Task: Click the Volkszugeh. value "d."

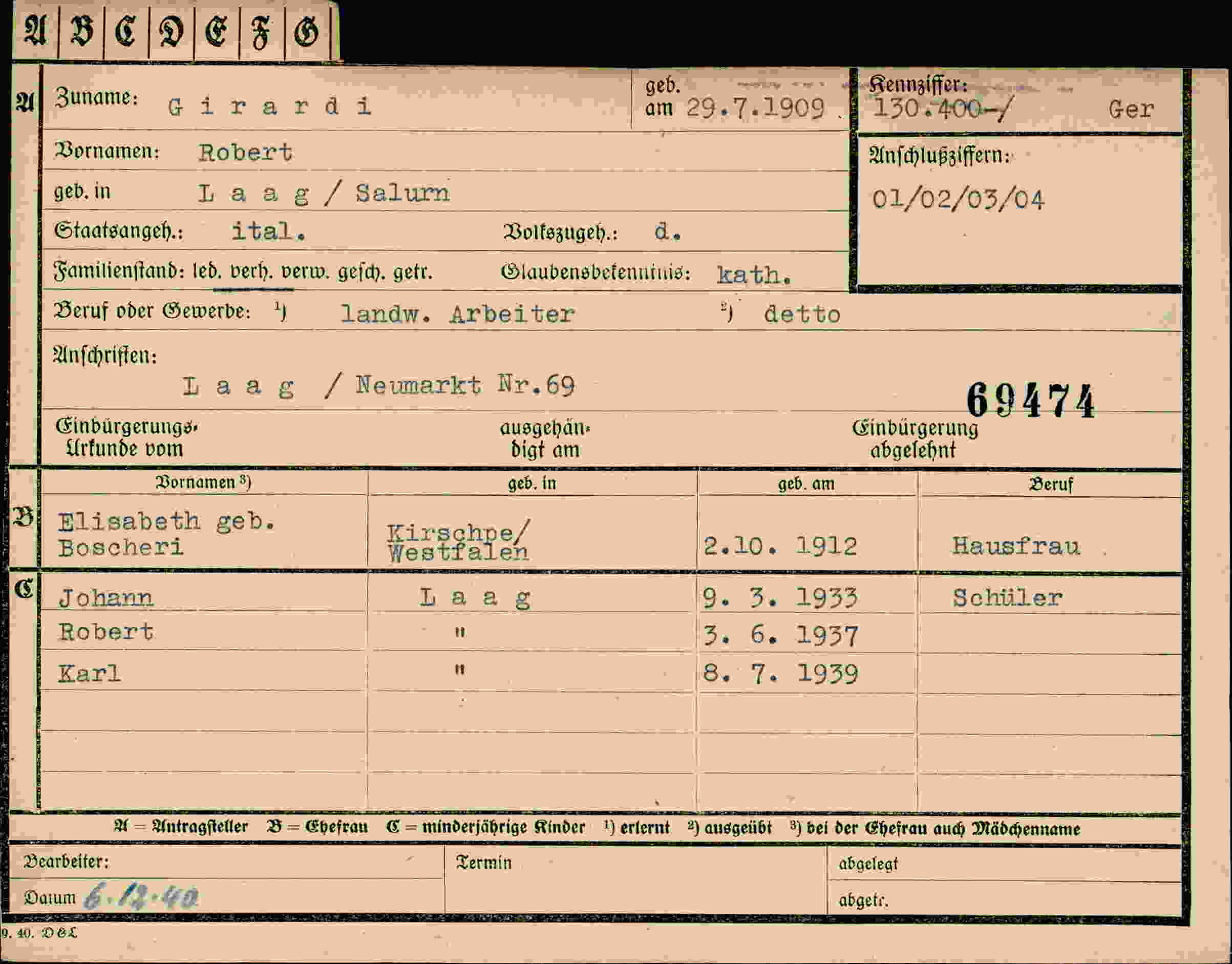Action: [668, 232]
